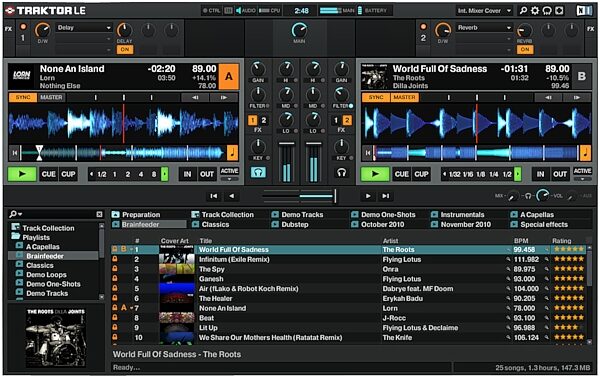Image resolution: width=600 pixels, height=376 pixels.
Task: Skip to previous track in browser transport
Action: coord(214,196)
